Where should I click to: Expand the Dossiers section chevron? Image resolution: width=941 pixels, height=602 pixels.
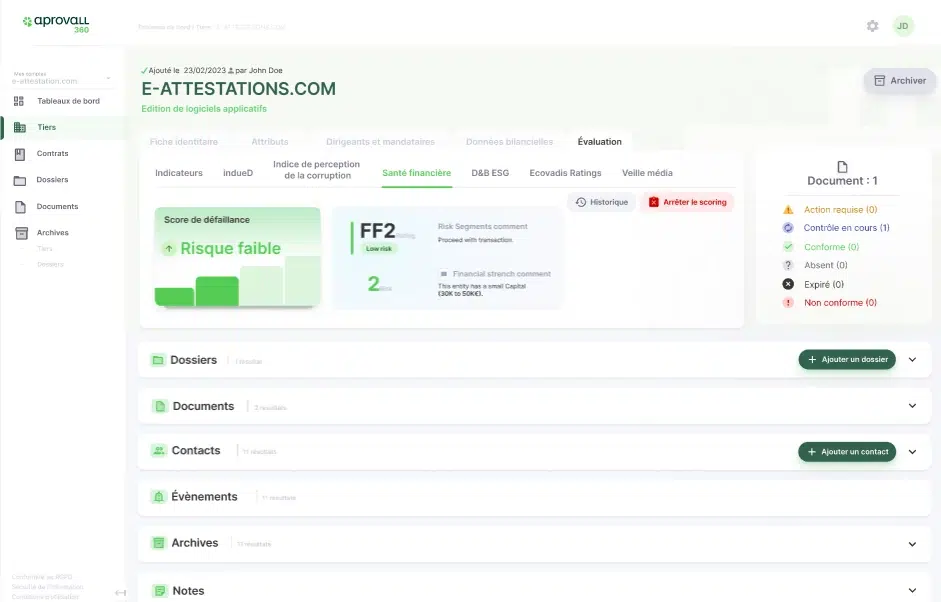pos(912,360)
